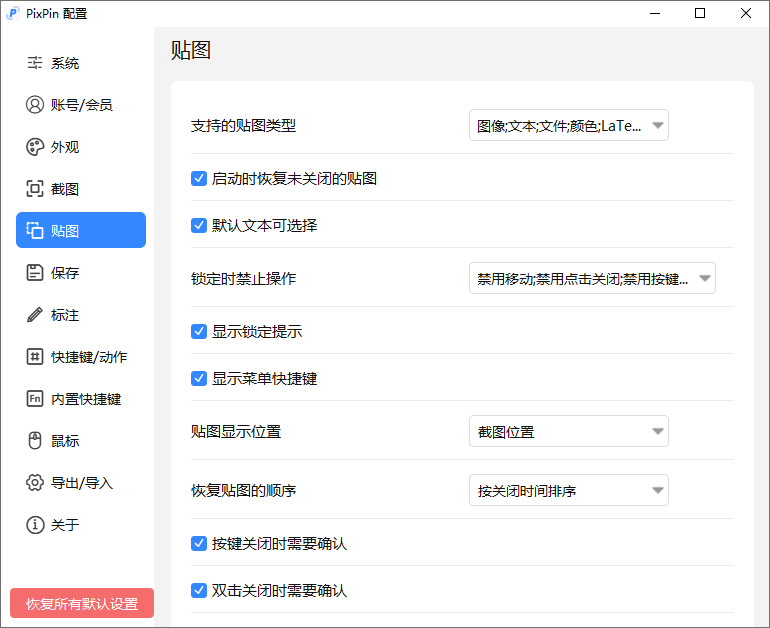Image resolution: width=770 pixels, height=628 pixels.
Task: Uncheck 显示菜单快捷键
Action: (199, 379)
